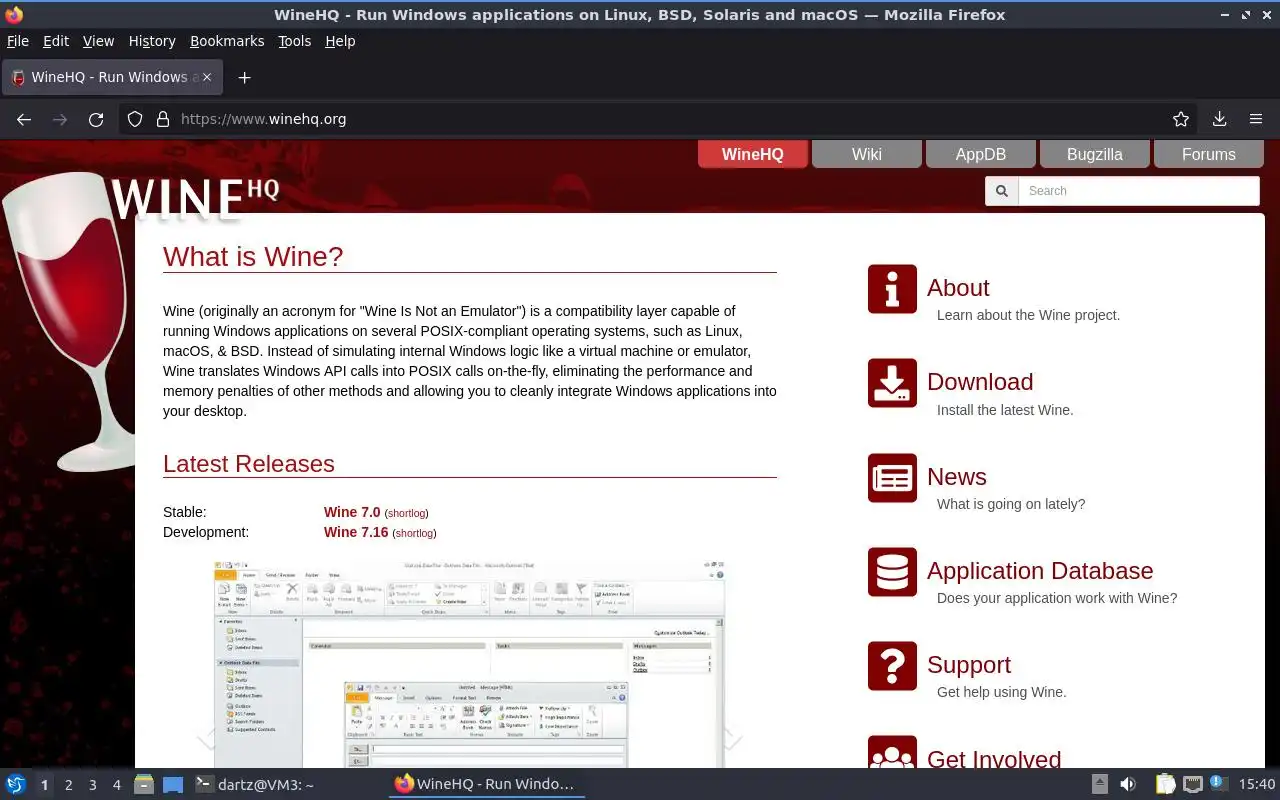Click the blue show desktop icon
Image resolution: width=1280 pixels, height=800 pixels.
point(173,784)
